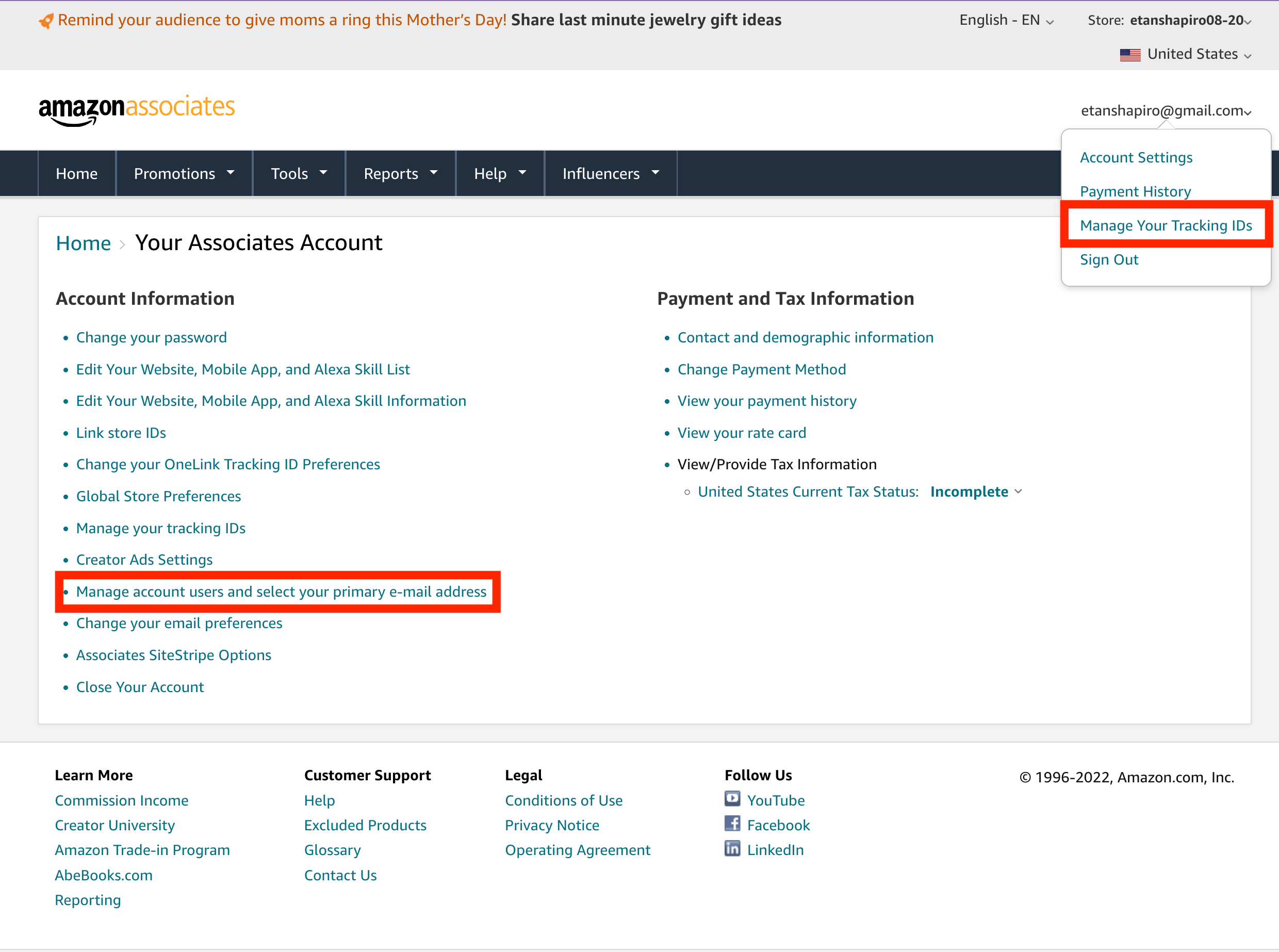Open the Store etanshapiro08-20 dropdown
This screenshot has height=952, width=1279.
[x=1169, y=20]
